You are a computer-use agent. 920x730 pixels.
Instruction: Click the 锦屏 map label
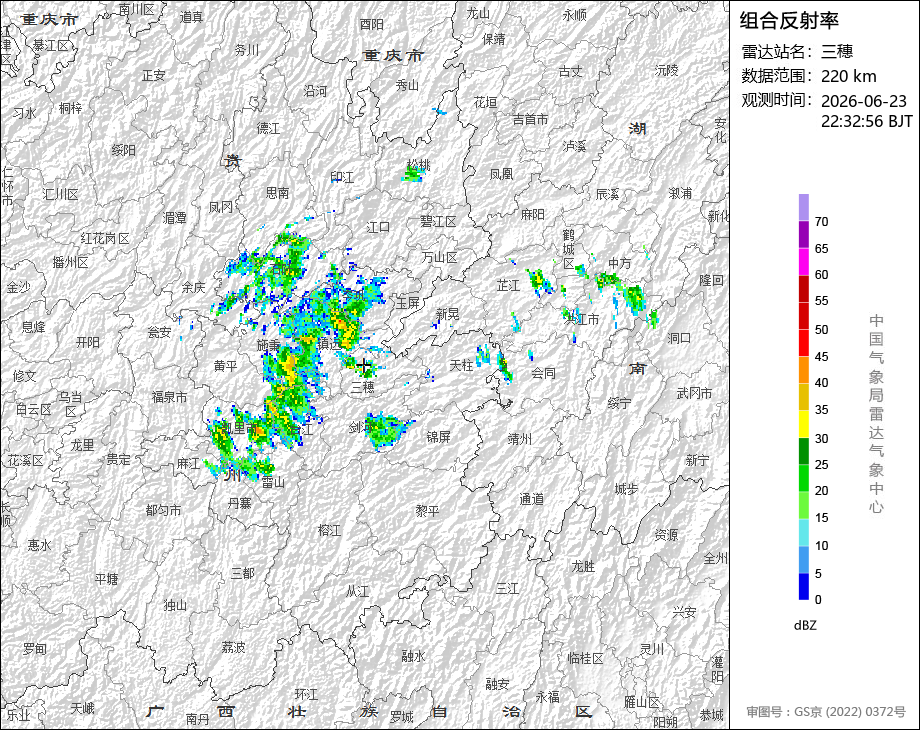click(438, 437)
